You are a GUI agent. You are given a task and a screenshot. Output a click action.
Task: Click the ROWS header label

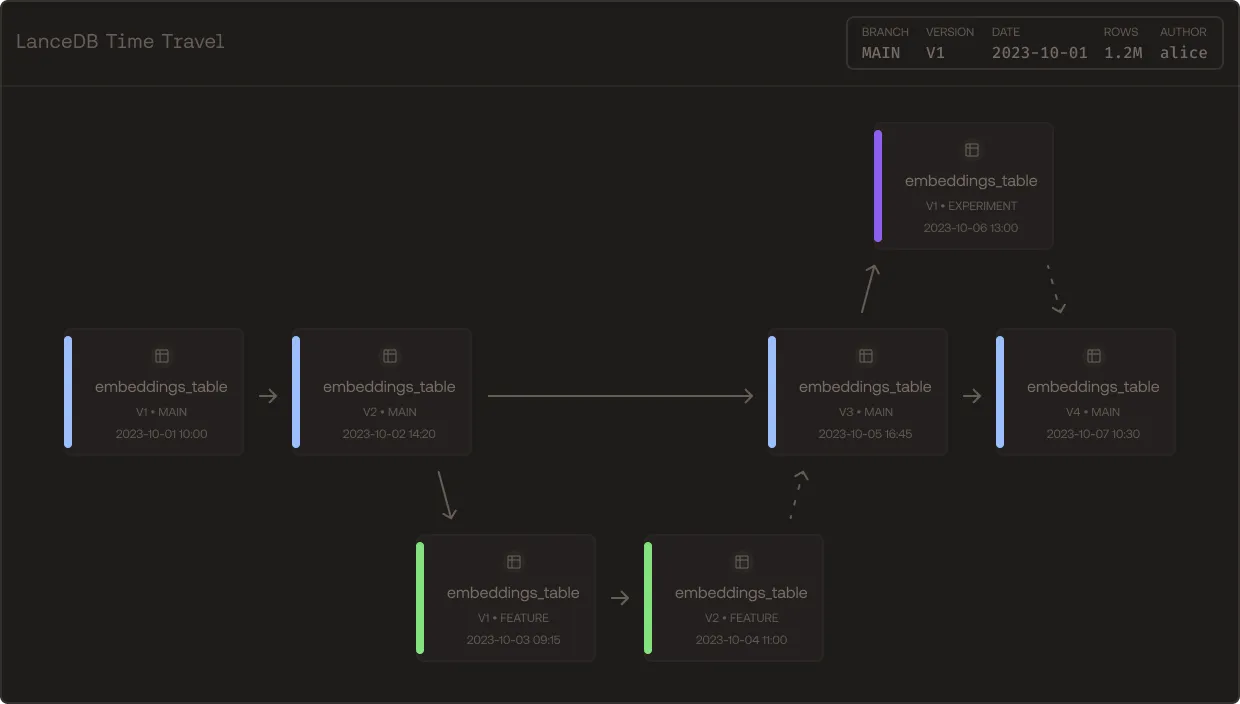coord(1121,32)
